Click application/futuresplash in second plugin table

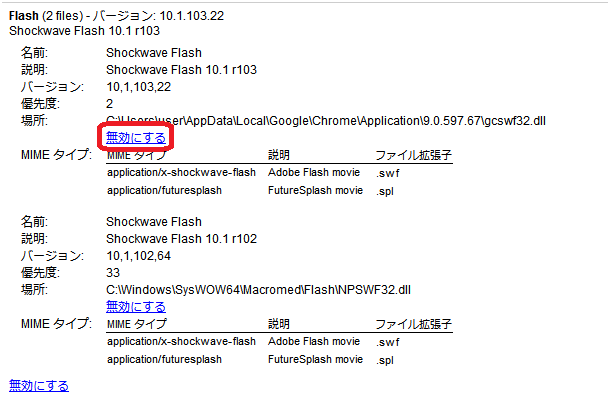point(164,360)
